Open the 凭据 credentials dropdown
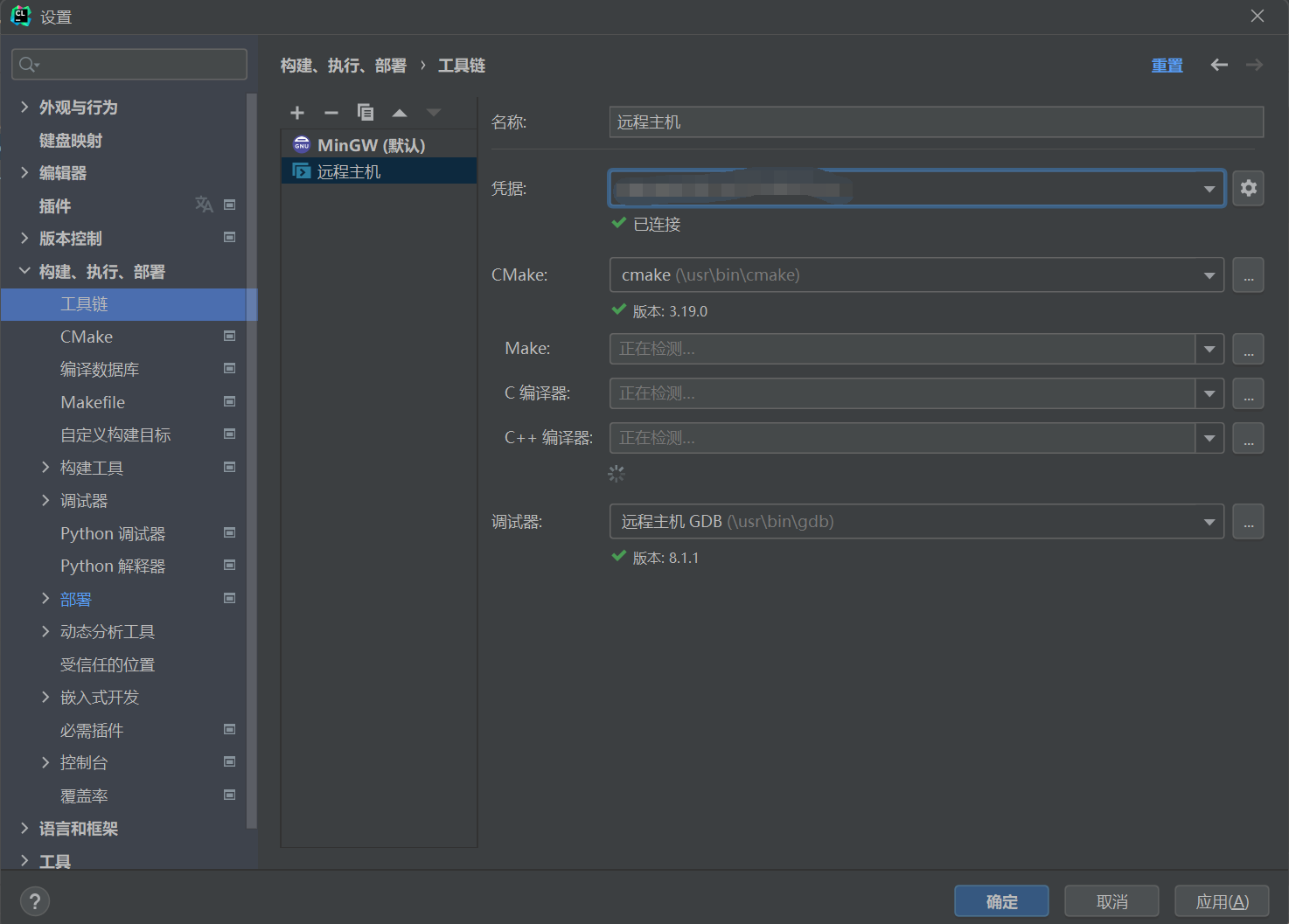1289x924 pixels. [1209, 189]
